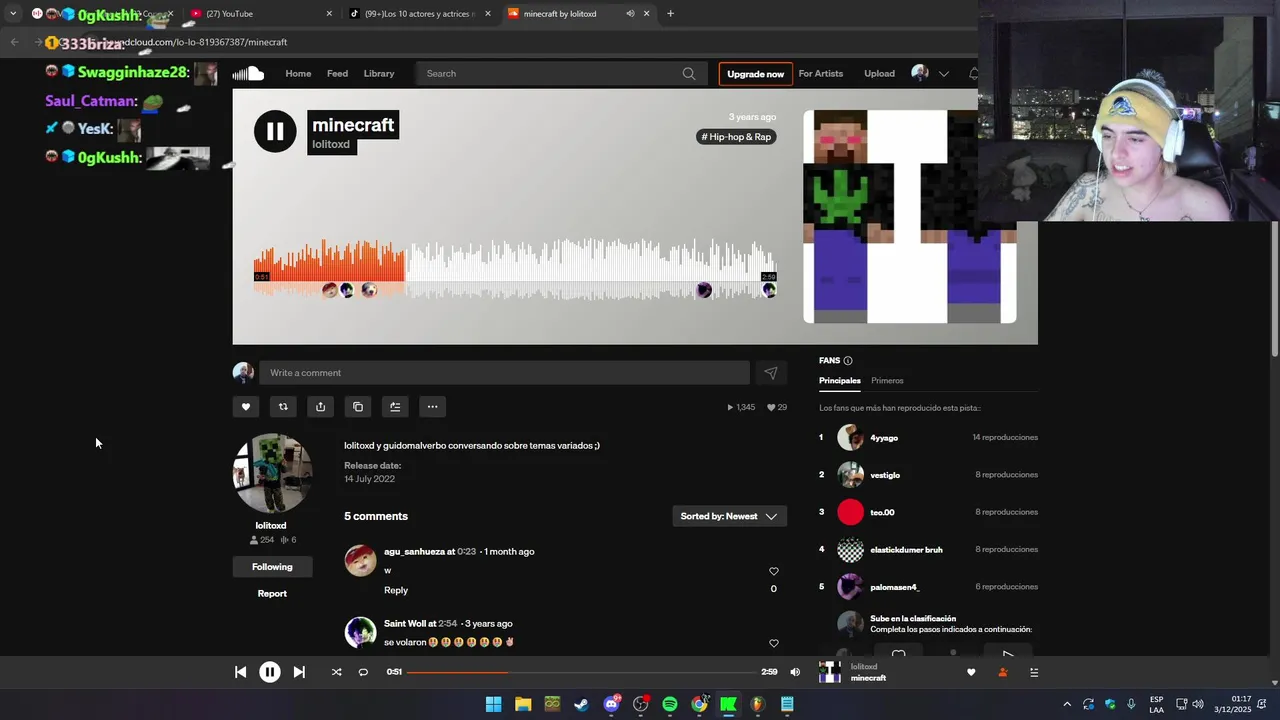Open a new browser tab
The width and height of the screenshot is (1280, 720).
point(670,14)
